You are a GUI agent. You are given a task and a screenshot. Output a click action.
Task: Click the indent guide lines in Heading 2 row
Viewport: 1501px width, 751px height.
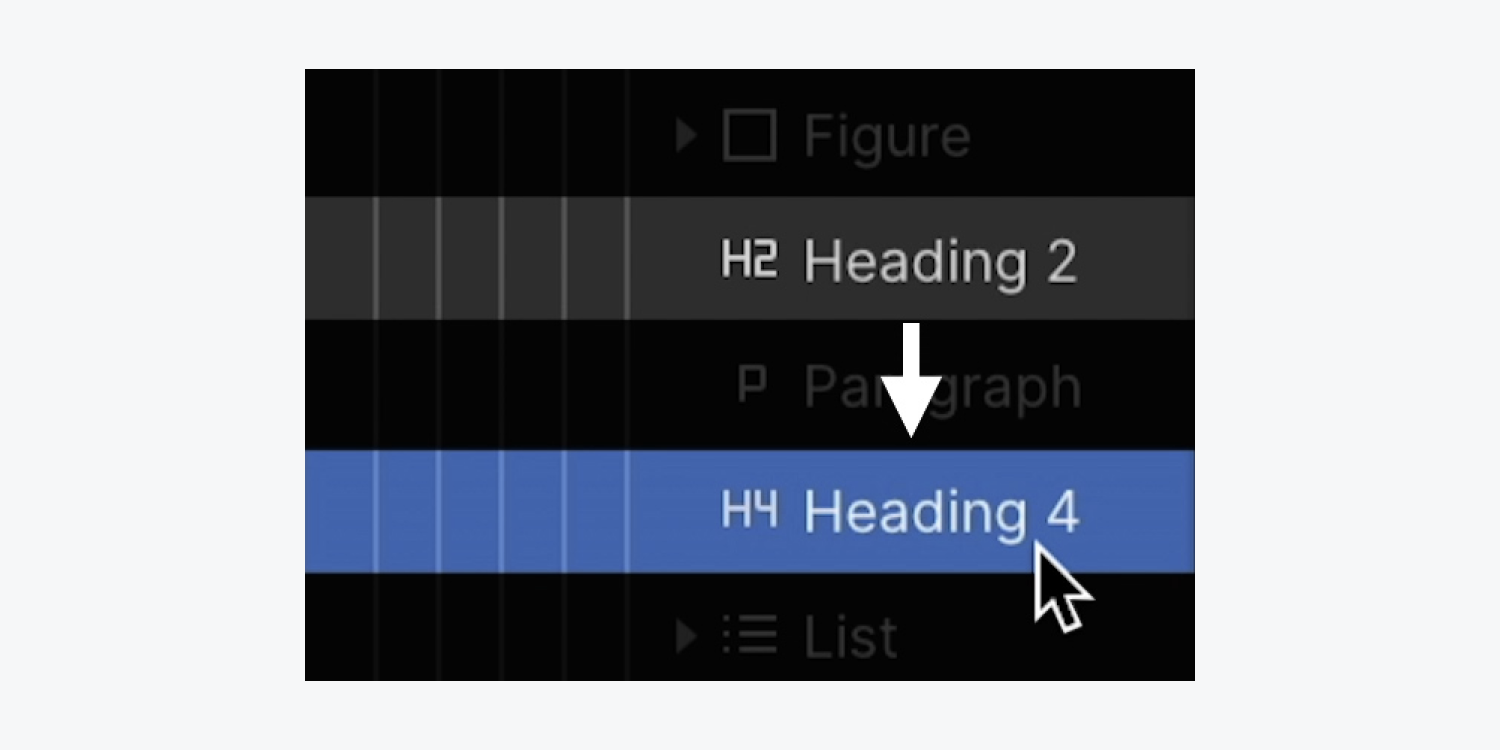(x=500, y=258)
